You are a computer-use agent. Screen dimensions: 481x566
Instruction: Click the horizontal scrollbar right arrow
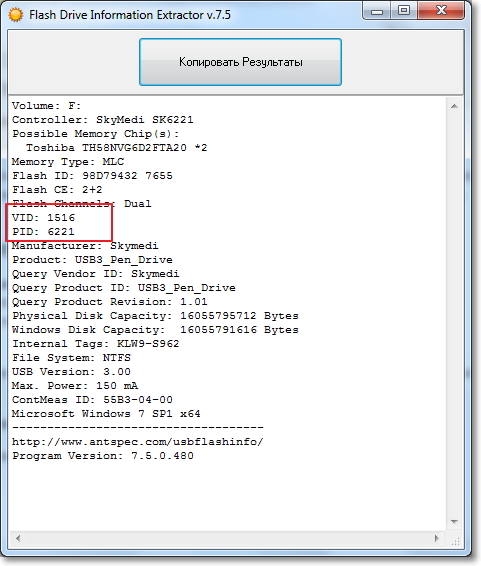tap(437, 539)
